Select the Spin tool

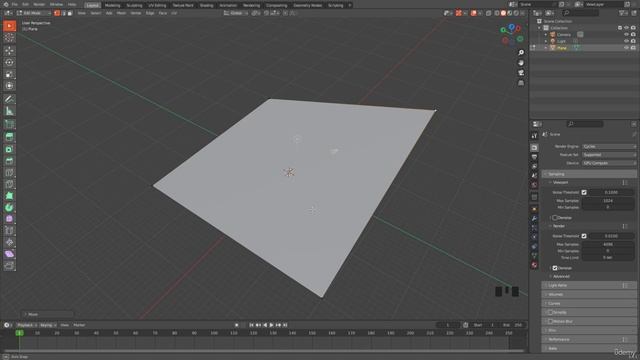9,208
